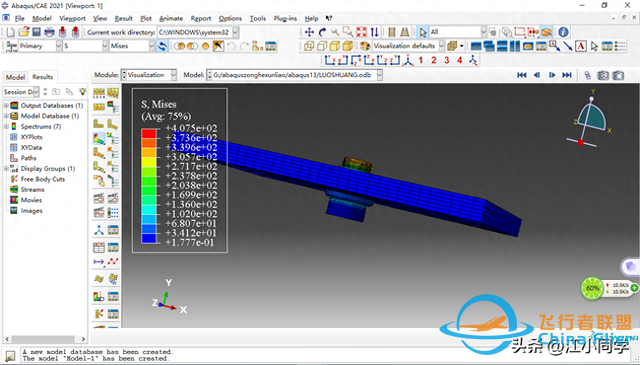Click the Auto-Fit View icon
This screenshot has height=365, width=640.
tap(361, 32)
